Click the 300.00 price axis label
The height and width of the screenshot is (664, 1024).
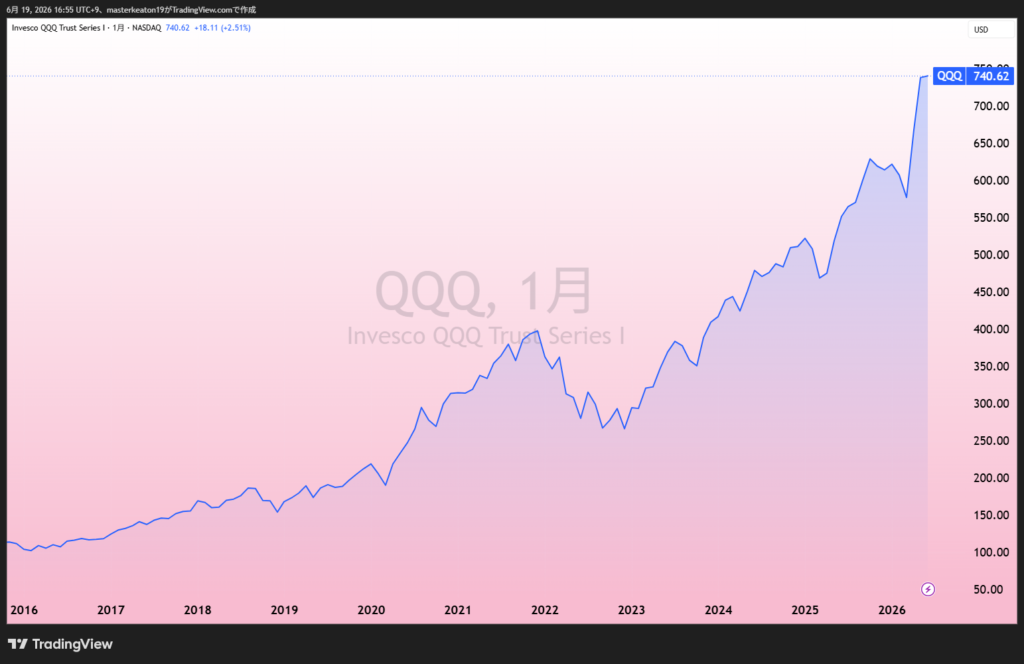[991, 403]
